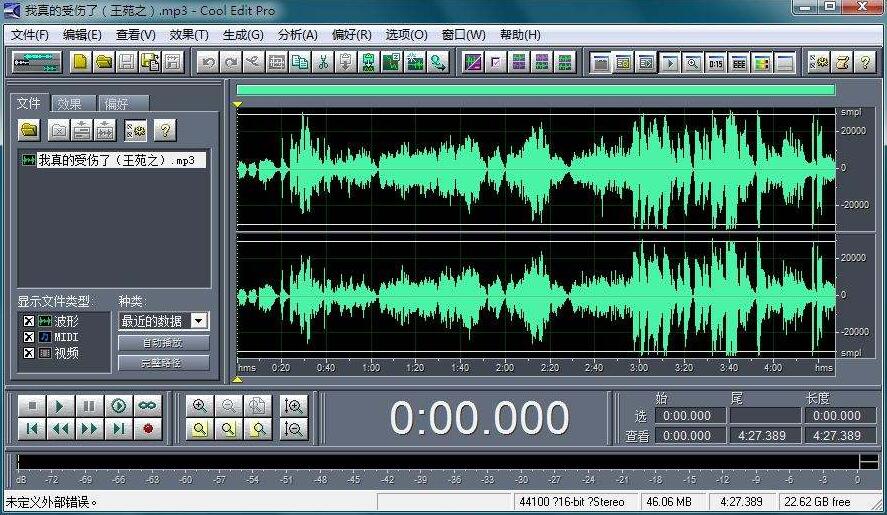Image resolution: width=887 pixels, height=515 pixels.
Task: Open the 分析(A) menu
Action: coord(298,35)
